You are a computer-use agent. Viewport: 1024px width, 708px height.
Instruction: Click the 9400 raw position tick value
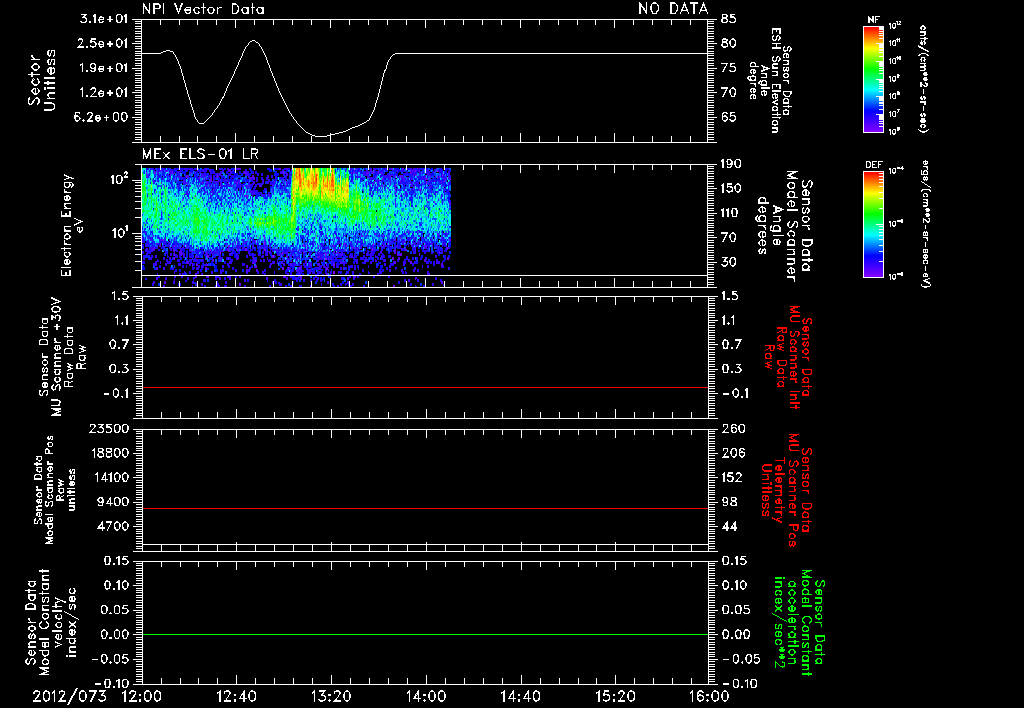[x=114, y=502]
